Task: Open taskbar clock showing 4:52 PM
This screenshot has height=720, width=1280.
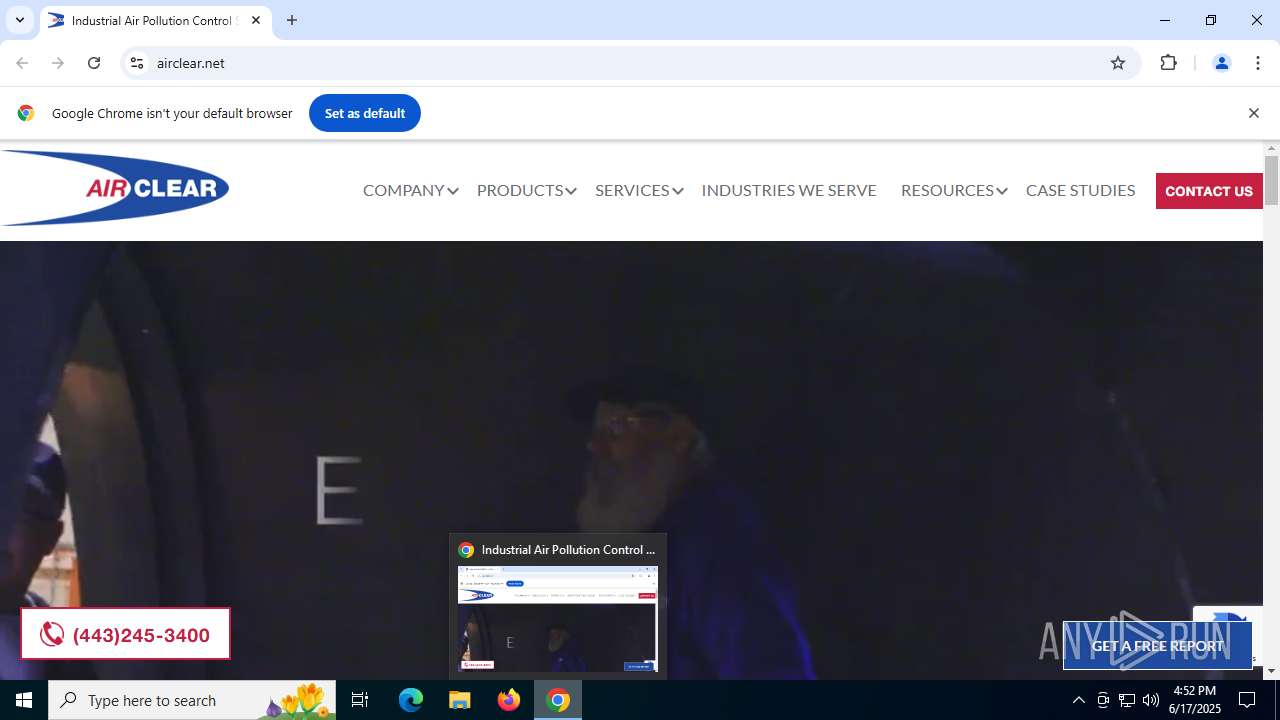Action: pos(1195,700)
